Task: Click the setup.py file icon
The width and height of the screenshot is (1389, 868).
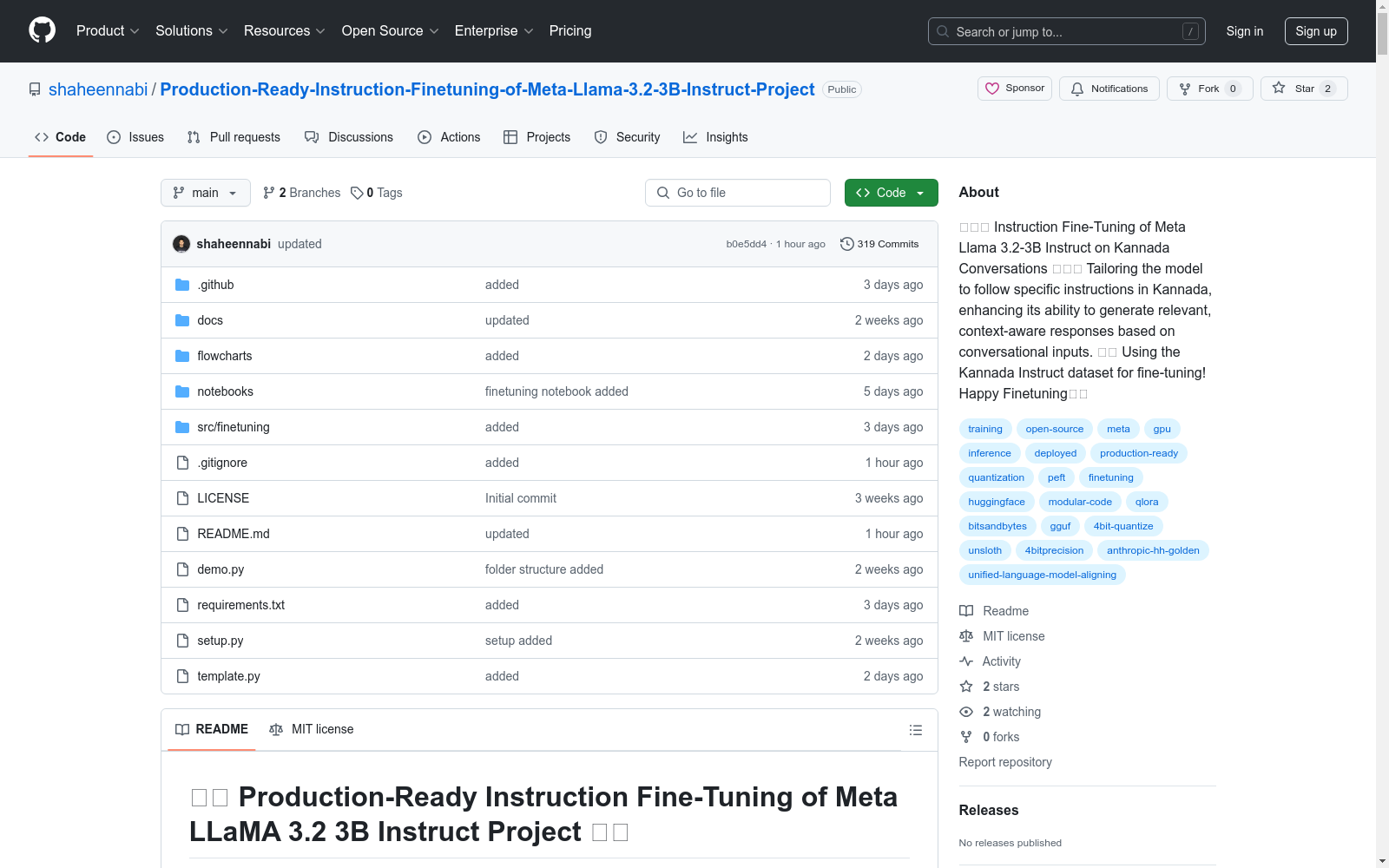Action: (182, 641)
